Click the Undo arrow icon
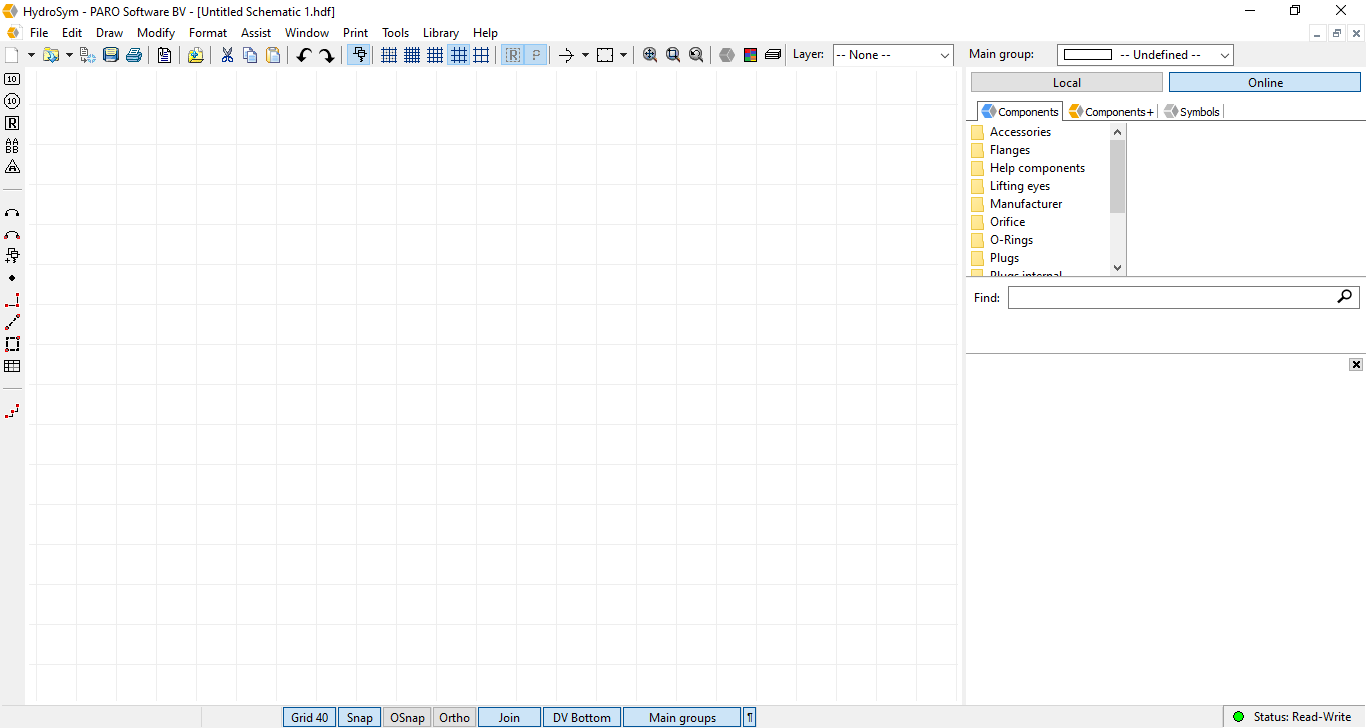Image resolution: width=1366 pixels, height=728 pixels. tap(304, 55)
